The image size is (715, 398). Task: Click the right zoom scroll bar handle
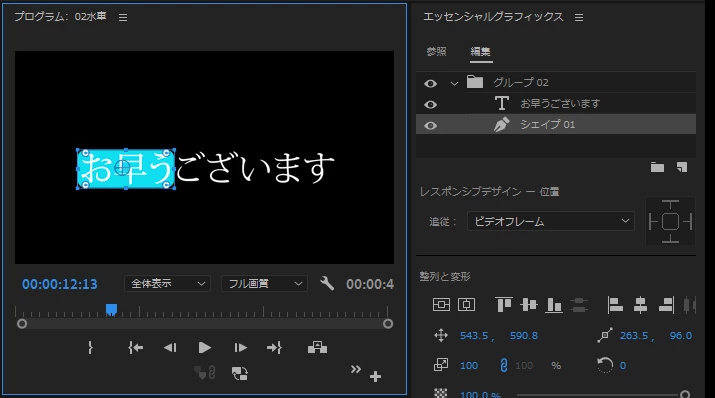(x=388, y=324)
